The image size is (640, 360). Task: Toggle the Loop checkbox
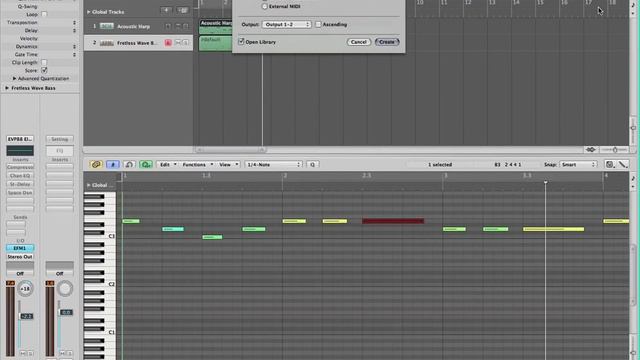[x=44, y=14]
